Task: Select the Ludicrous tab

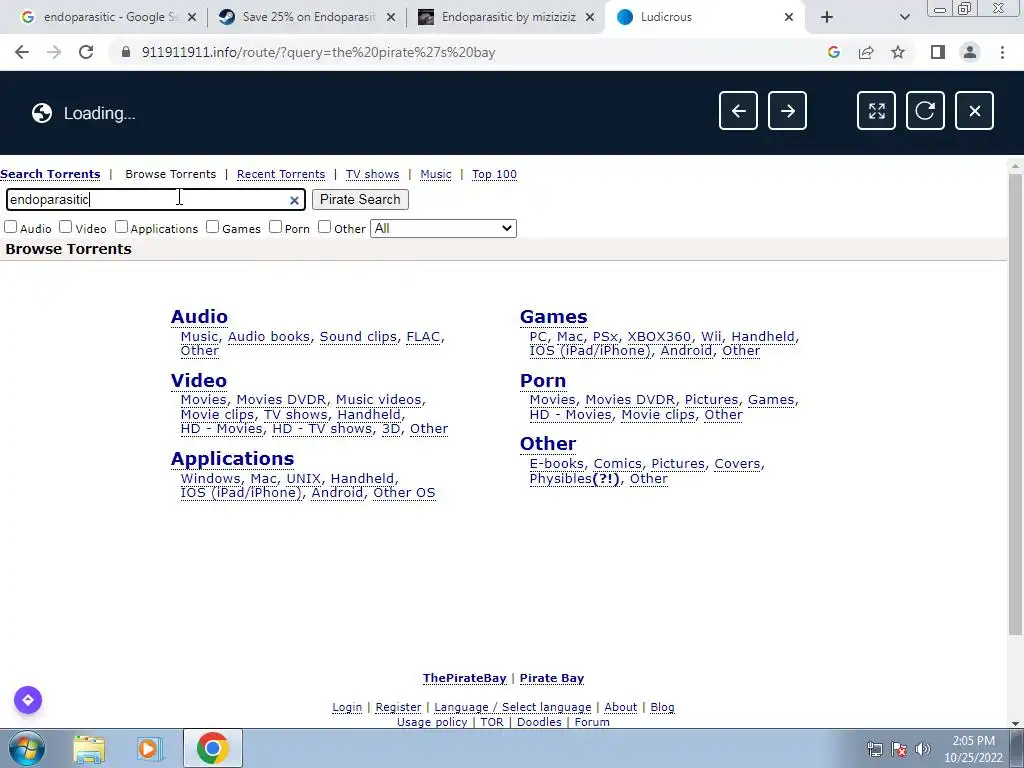Action: pos(704,17)
